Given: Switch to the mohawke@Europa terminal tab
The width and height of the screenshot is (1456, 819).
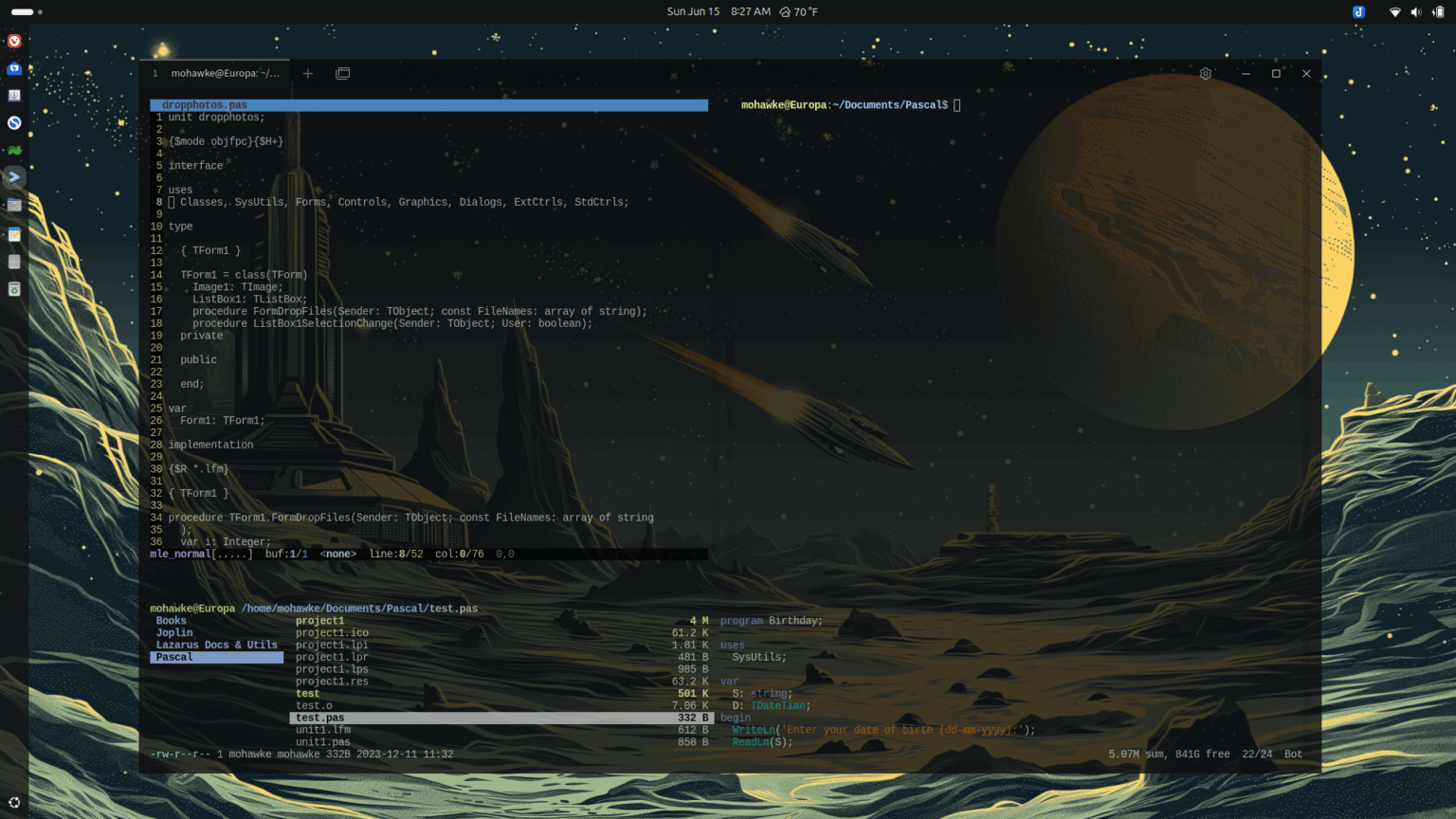Looking at the screenshot, I should coord(225,73).
